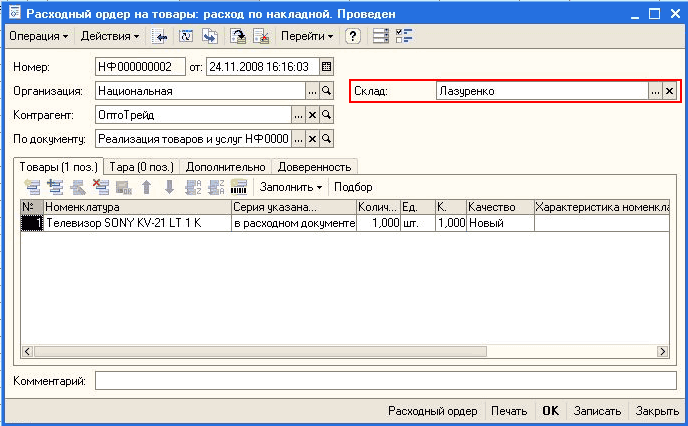The width and height of the screenshot is (688, 426).
Task: Click the OK button
Action: pyautogui.click(x=551, y=411)
